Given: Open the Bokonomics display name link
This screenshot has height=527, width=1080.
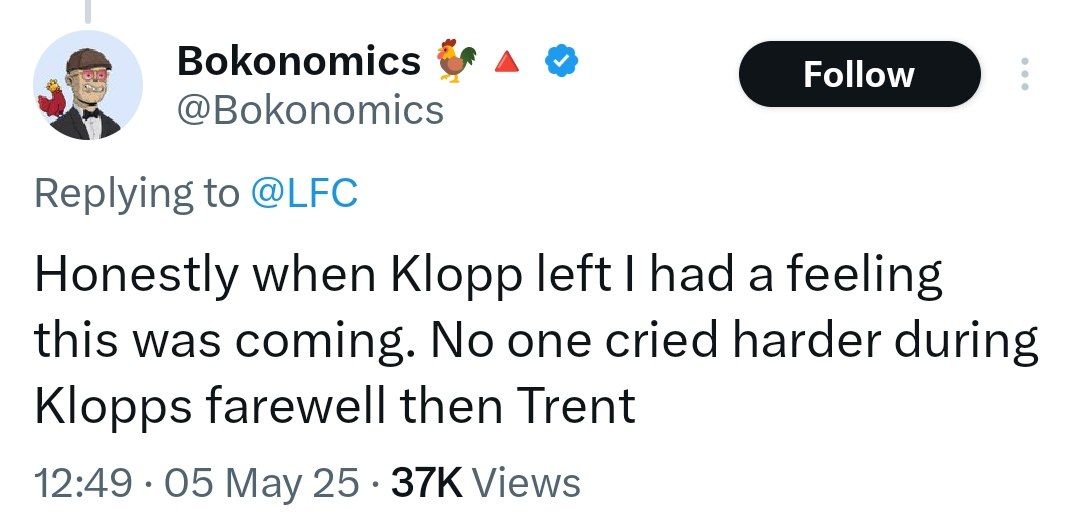Looking at the screenshot, I should [298, 62].
